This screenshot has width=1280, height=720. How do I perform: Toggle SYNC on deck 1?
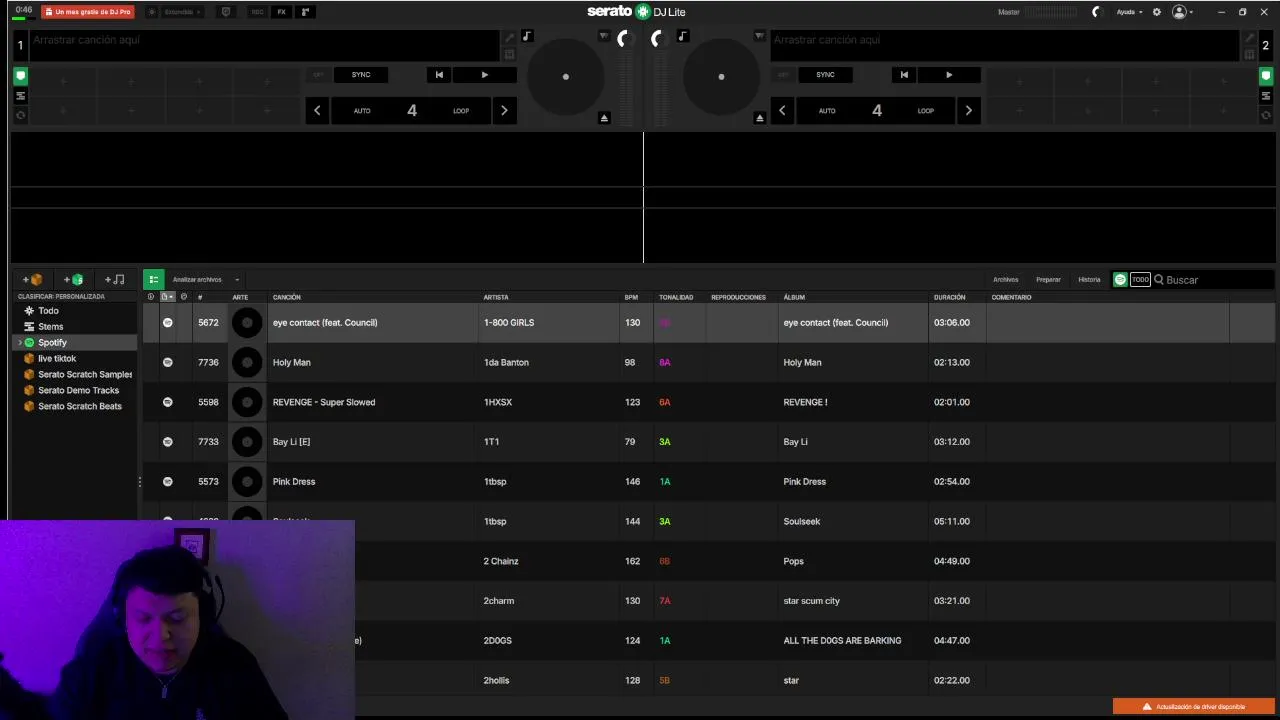click(x=361, y=75)
